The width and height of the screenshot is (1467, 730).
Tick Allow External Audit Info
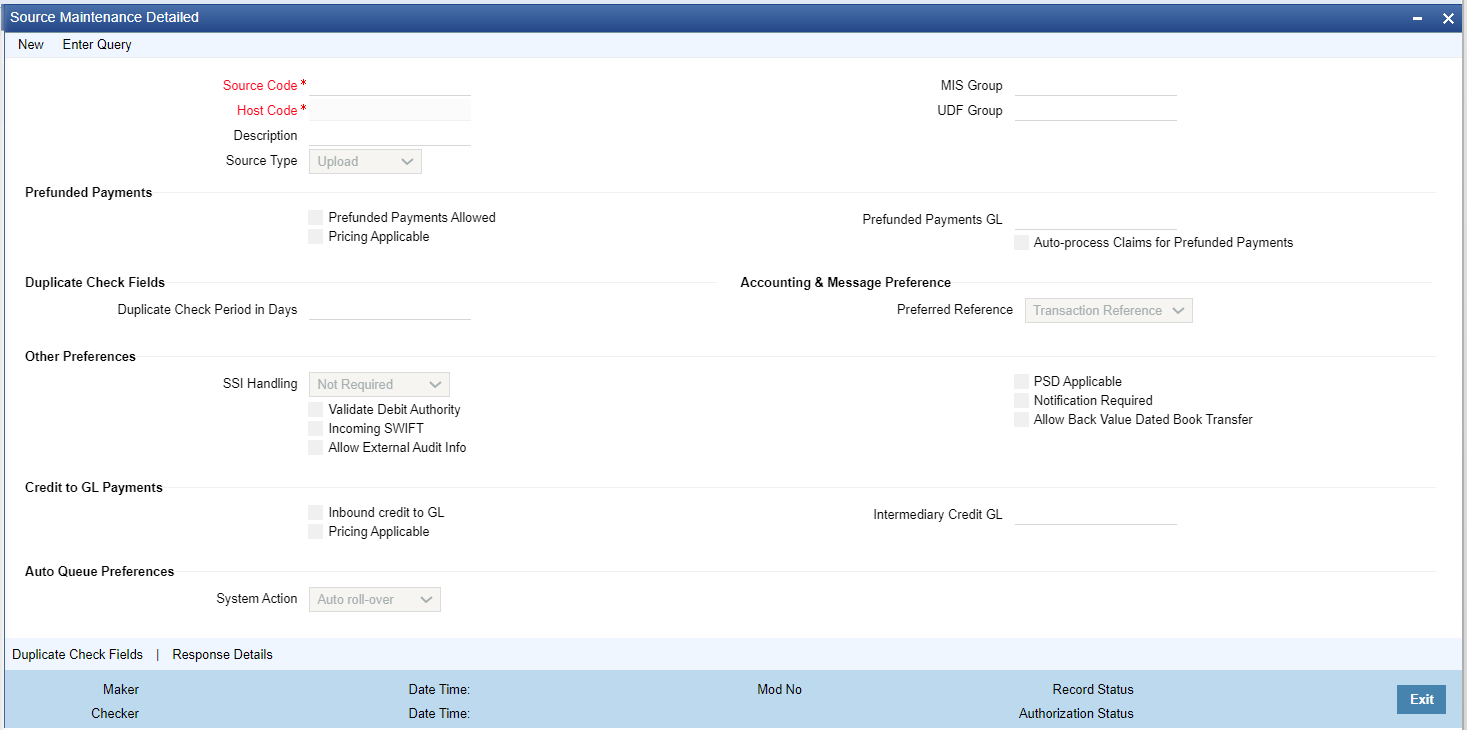click(x=316, y=447)
